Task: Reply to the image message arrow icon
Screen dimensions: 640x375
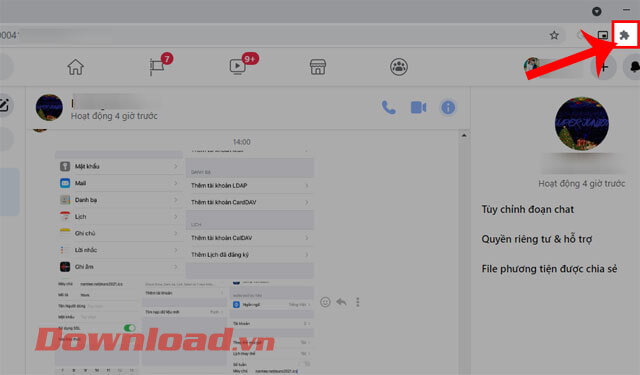Action: pos(341,302)
